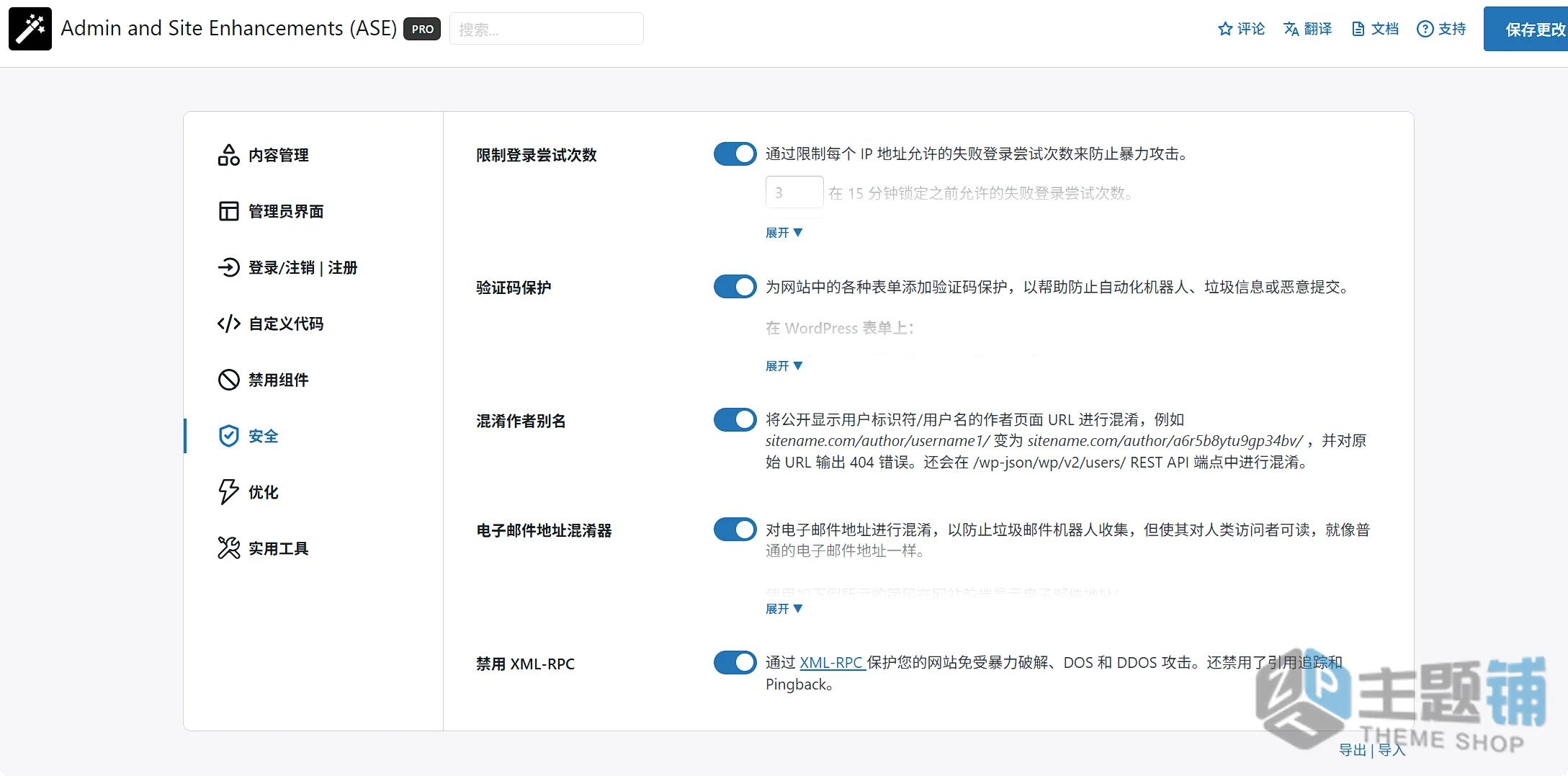This screenshot has height=776, width=1568.
Task: Click the 内容管理 shapes icon in the sidebar
Action: pos(228,155)
